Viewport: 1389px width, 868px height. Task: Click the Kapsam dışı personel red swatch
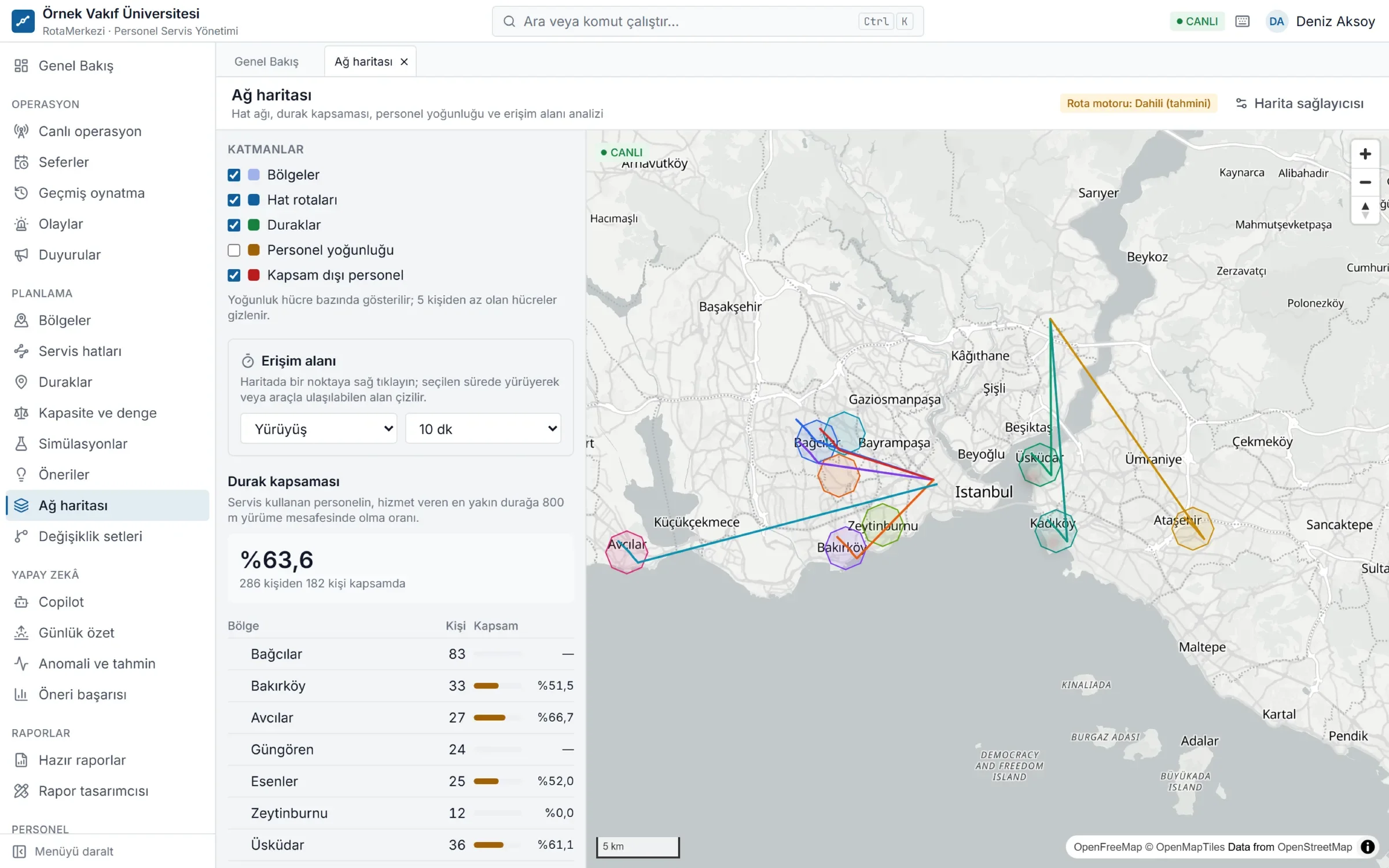[x=253, y=275]
